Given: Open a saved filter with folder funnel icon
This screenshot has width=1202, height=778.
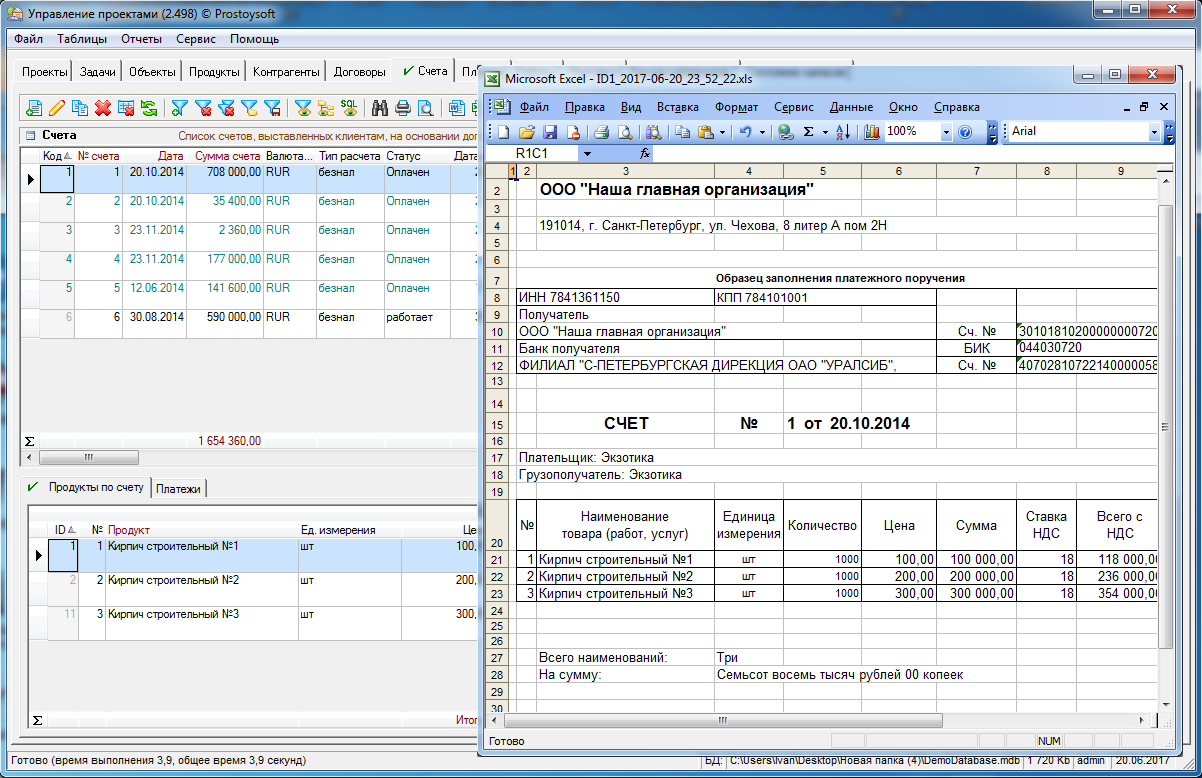Looking at the screenshot, I should 249,107.
